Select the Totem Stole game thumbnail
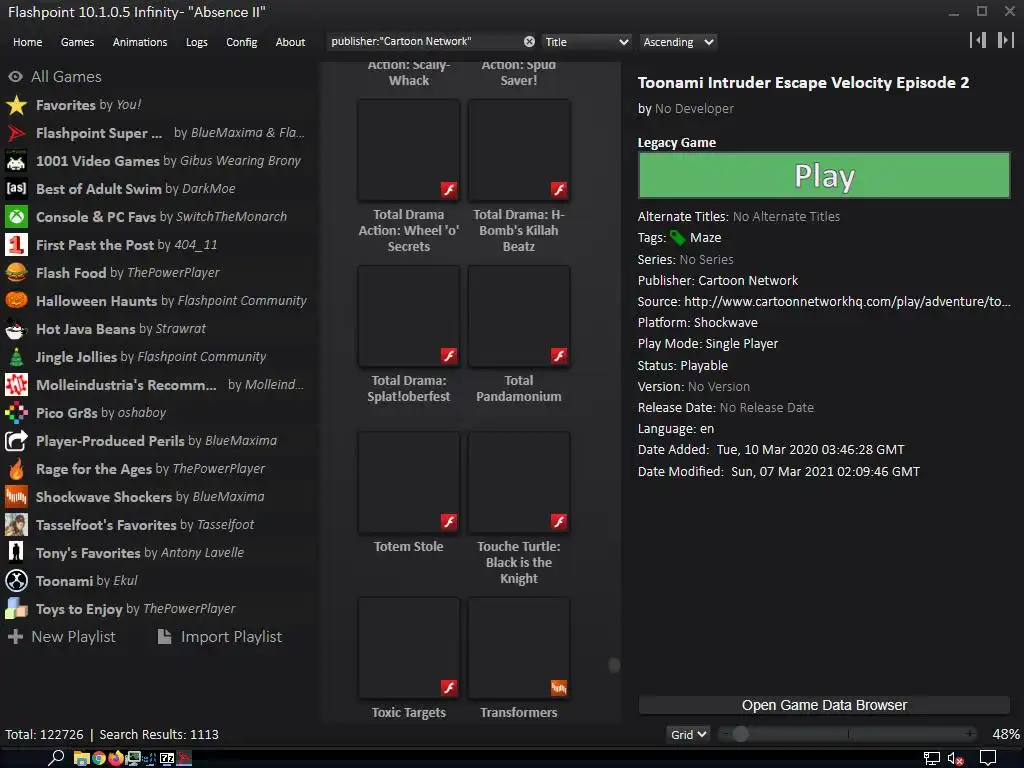The height and width of the screenshot is (768, 1024). pos(409,482)
